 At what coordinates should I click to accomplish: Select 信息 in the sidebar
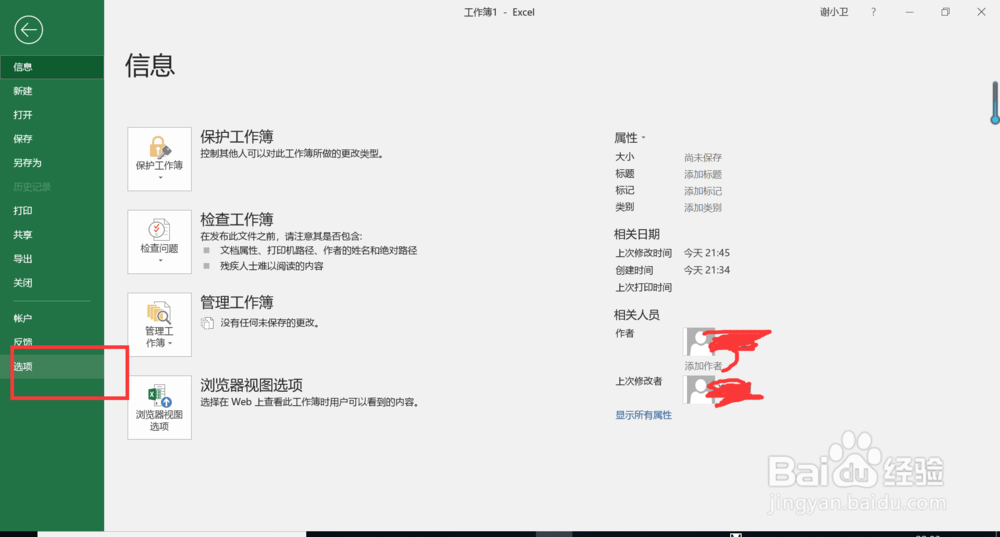(x=52, y=67)
